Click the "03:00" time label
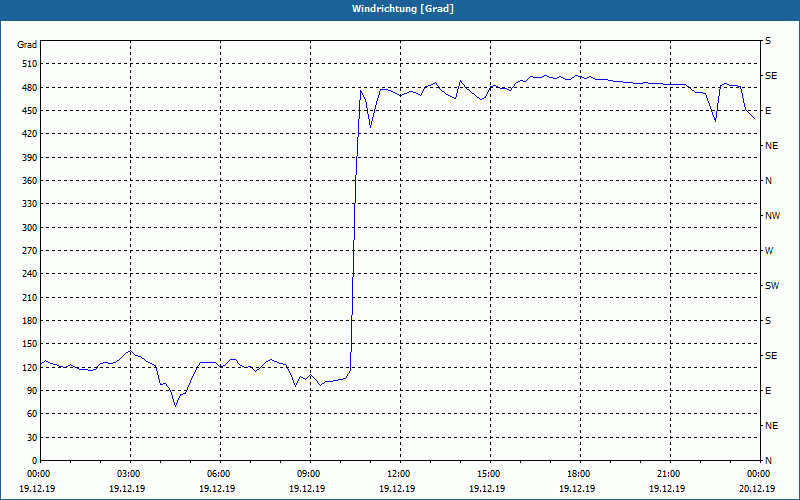Image resolution: width=800 pixels, height=500 pixels. click(x=130, y=474)
